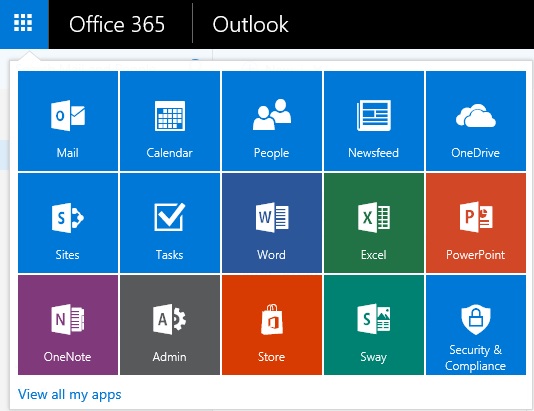Open the Sites SharePoint tile
The width and height of the screenshot is (534, 411).
pyautogui.click(x=68, y=223)
